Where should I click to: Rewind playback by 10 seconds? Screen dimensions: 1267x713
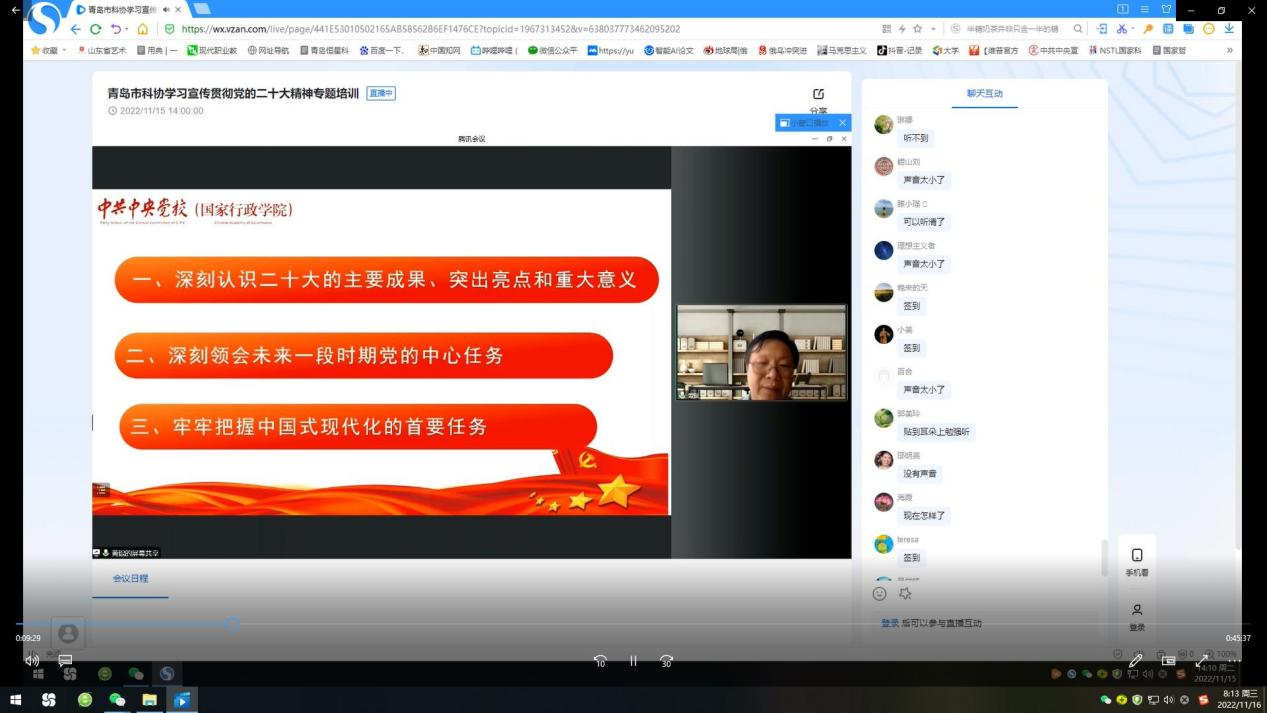(x=600, y=661)
